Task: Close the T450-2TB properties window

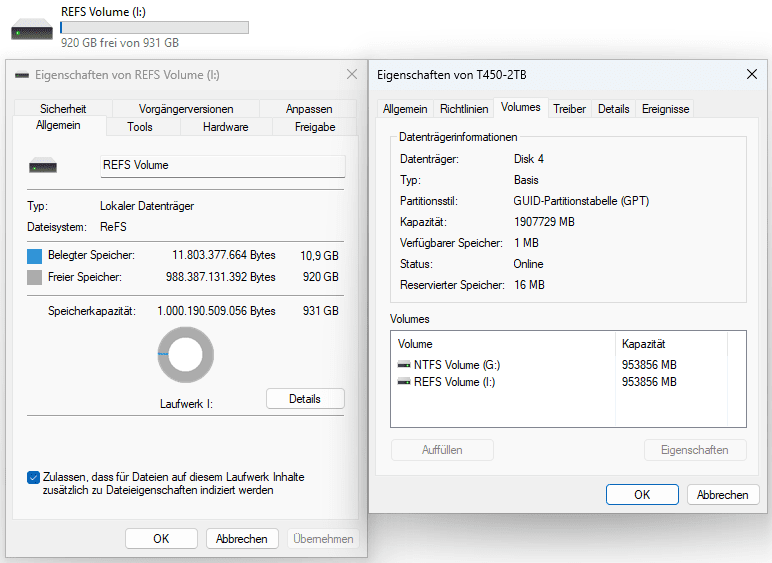Action: point(751,74)
